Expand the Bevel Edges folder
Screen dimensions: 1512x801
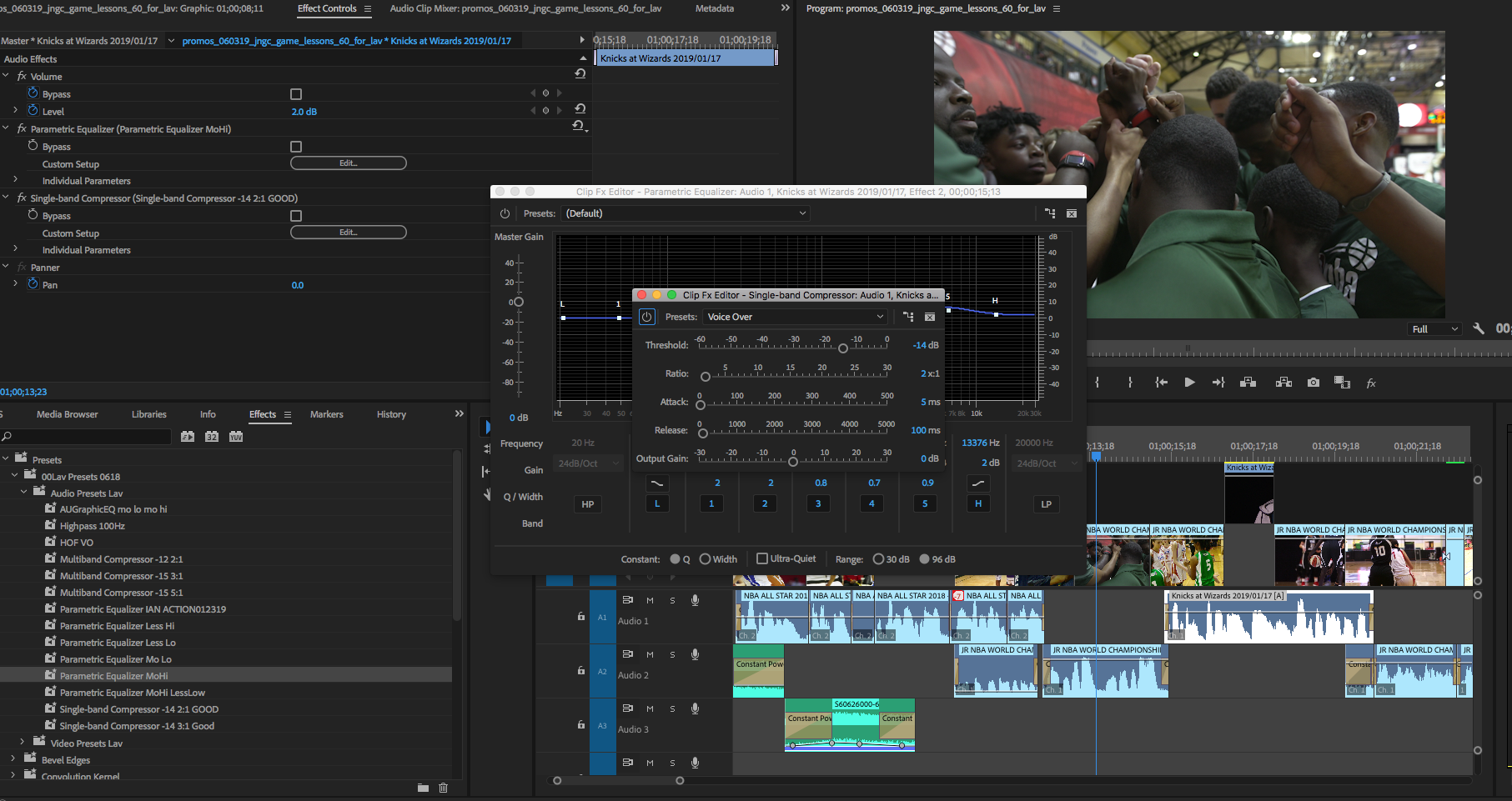coord(13,758)
